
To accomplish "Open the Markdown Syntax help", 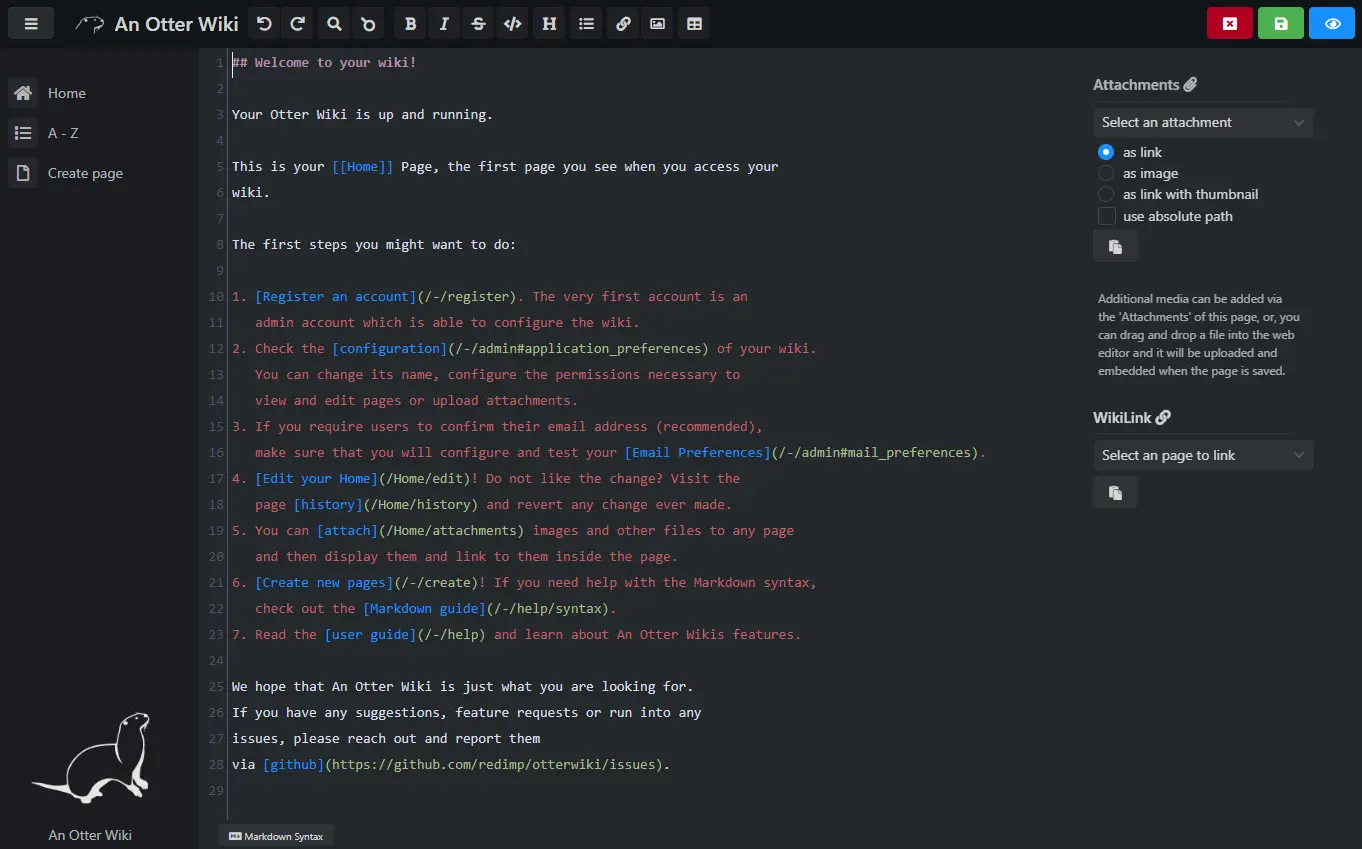I will pos(275,836).
